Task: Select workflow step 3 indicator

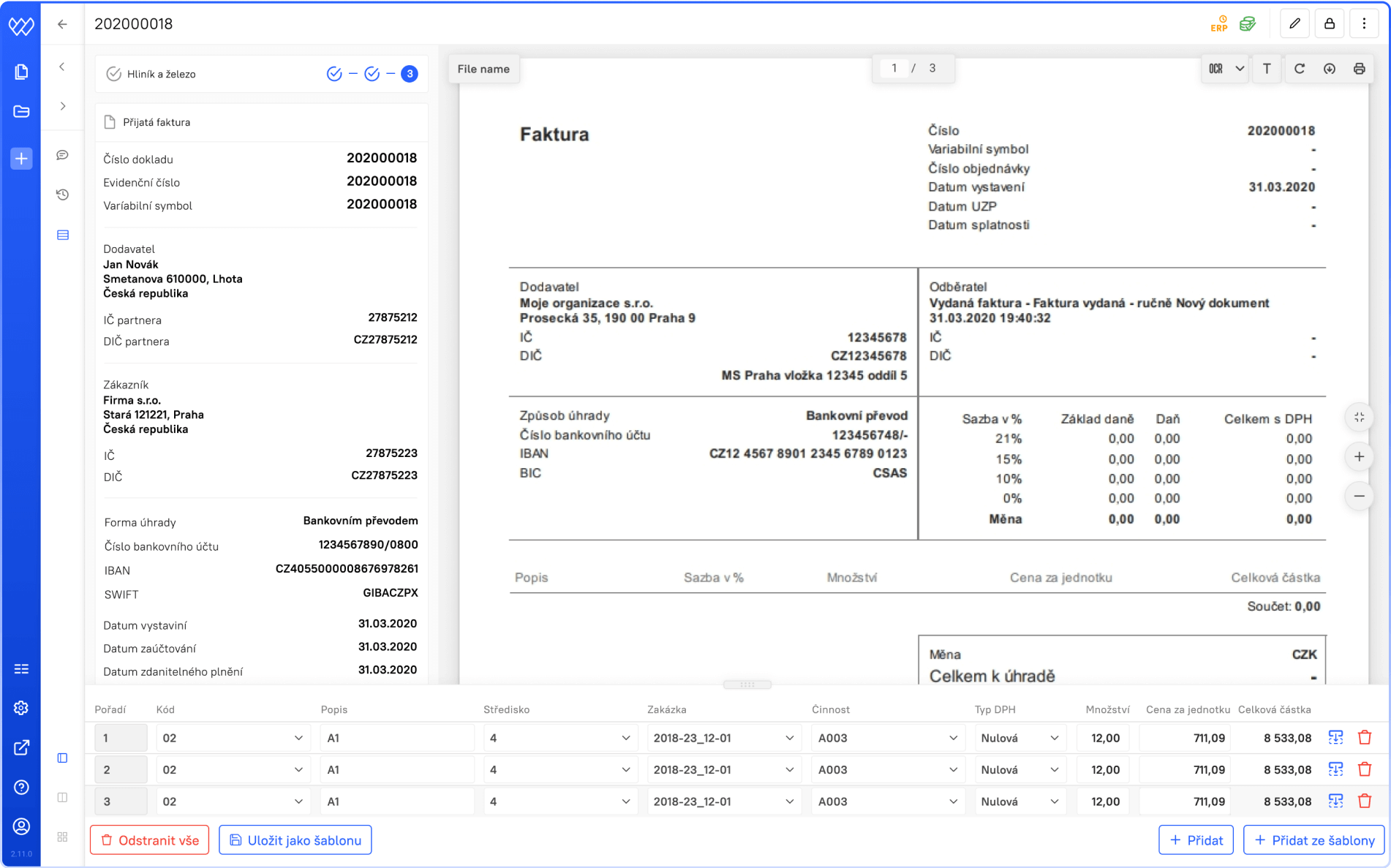Action: click(x=410, y=74)
